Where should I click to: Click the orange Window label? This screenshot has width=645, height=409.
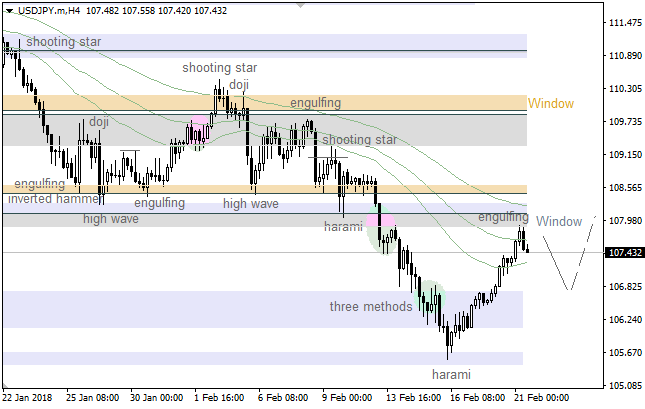coord(551,103)
